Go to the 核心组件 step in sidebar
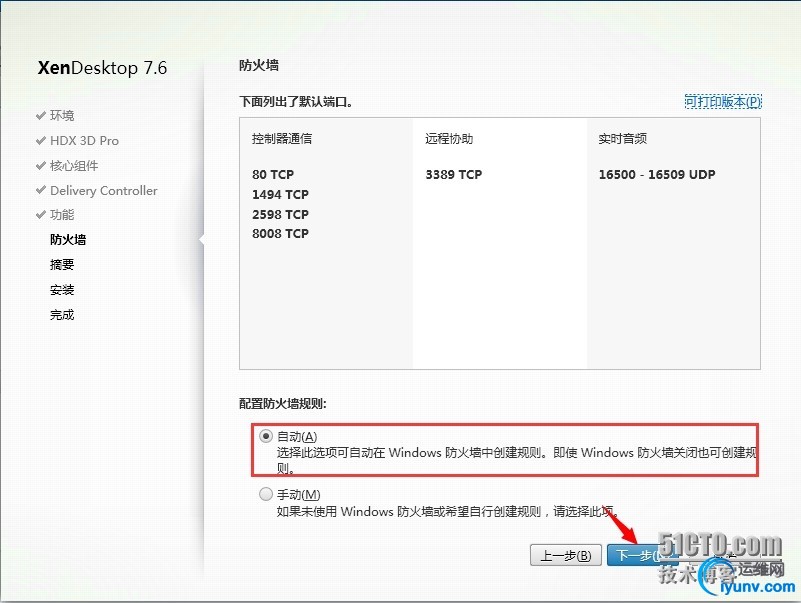Image resolution: width=801 pixels, height=603 pixels. tap(74, 166)
